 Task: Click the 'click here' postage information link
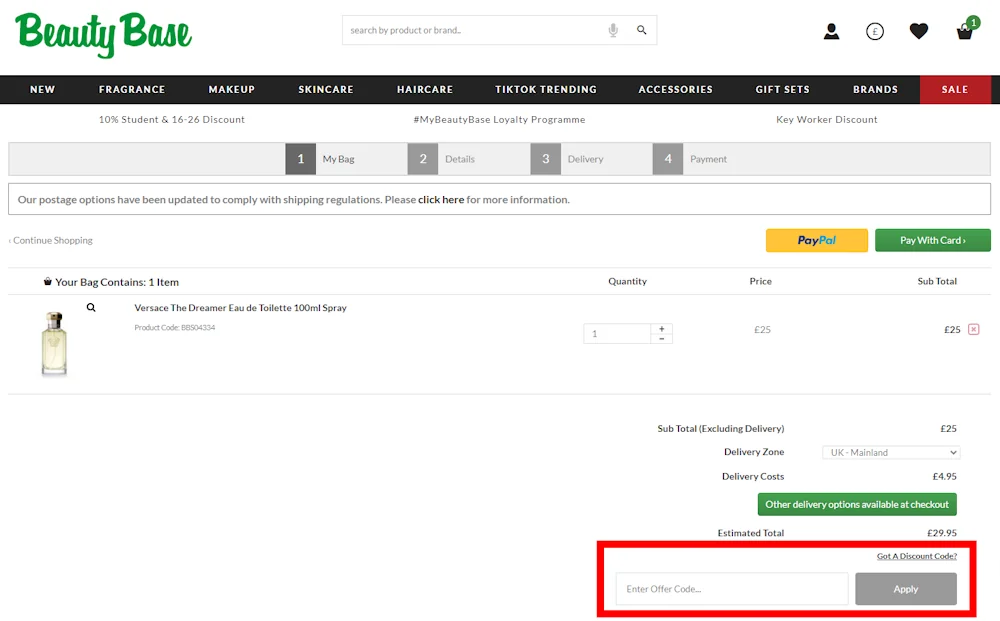tap(441, 200)
